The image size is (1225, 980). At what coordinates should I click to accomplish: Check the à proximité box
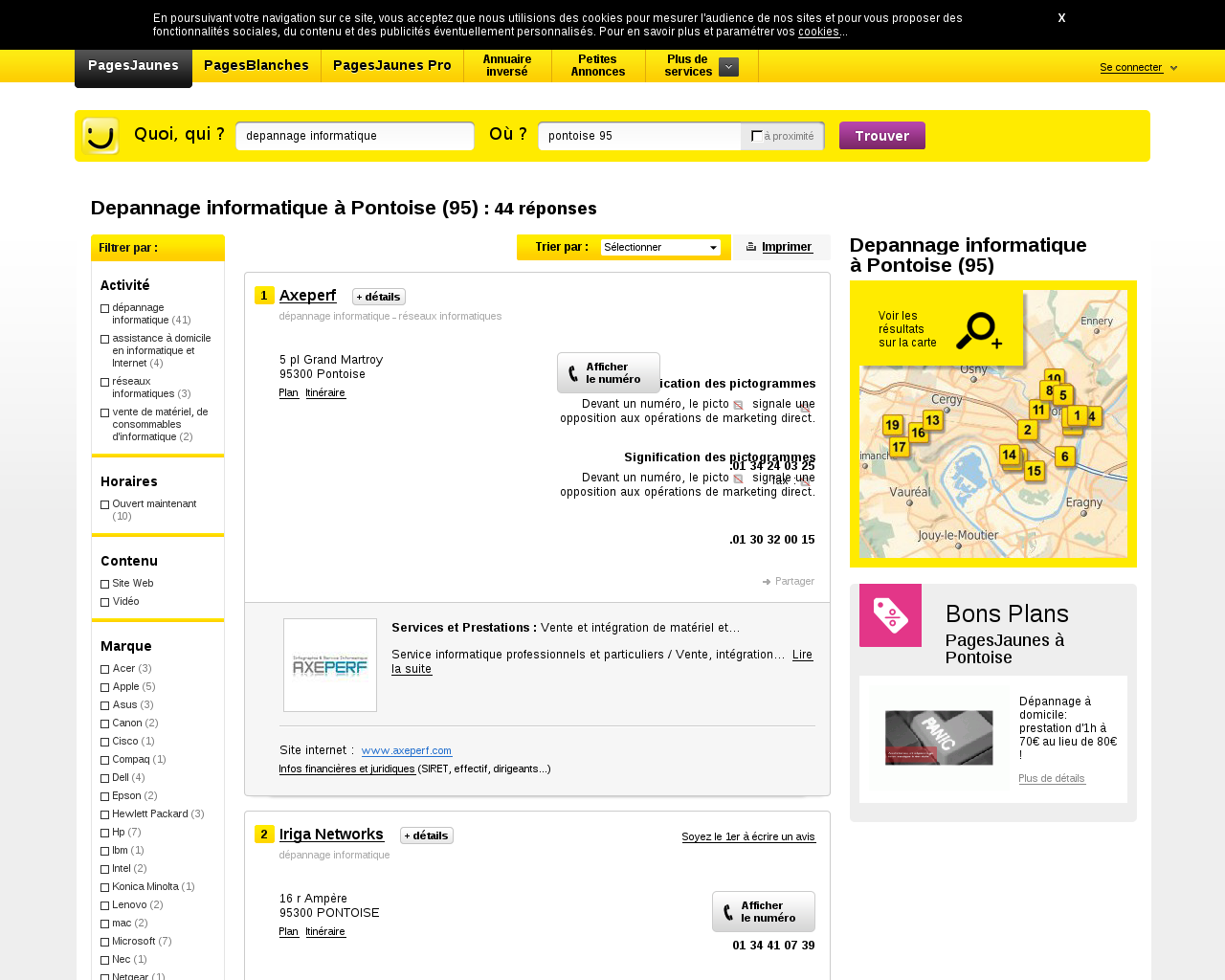pos(757,136)
